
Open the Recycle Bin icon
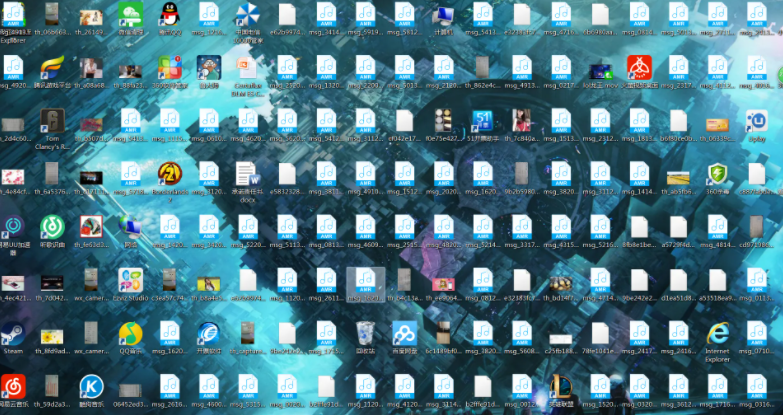point(365,333)
